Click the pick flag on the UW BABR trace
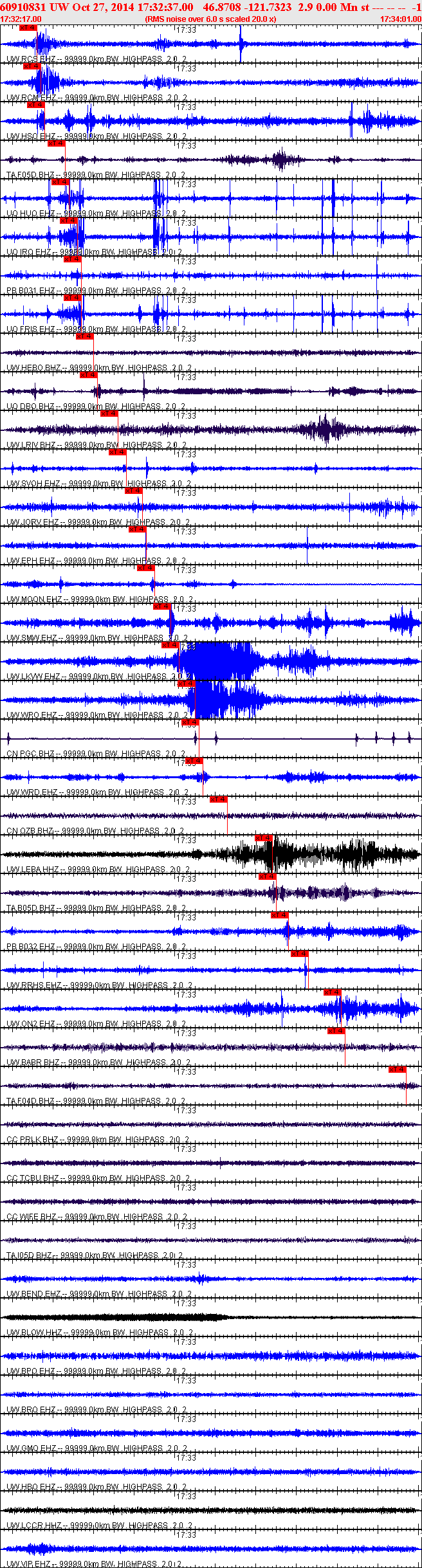The image size is (422, 1568). click(336, 1031)
